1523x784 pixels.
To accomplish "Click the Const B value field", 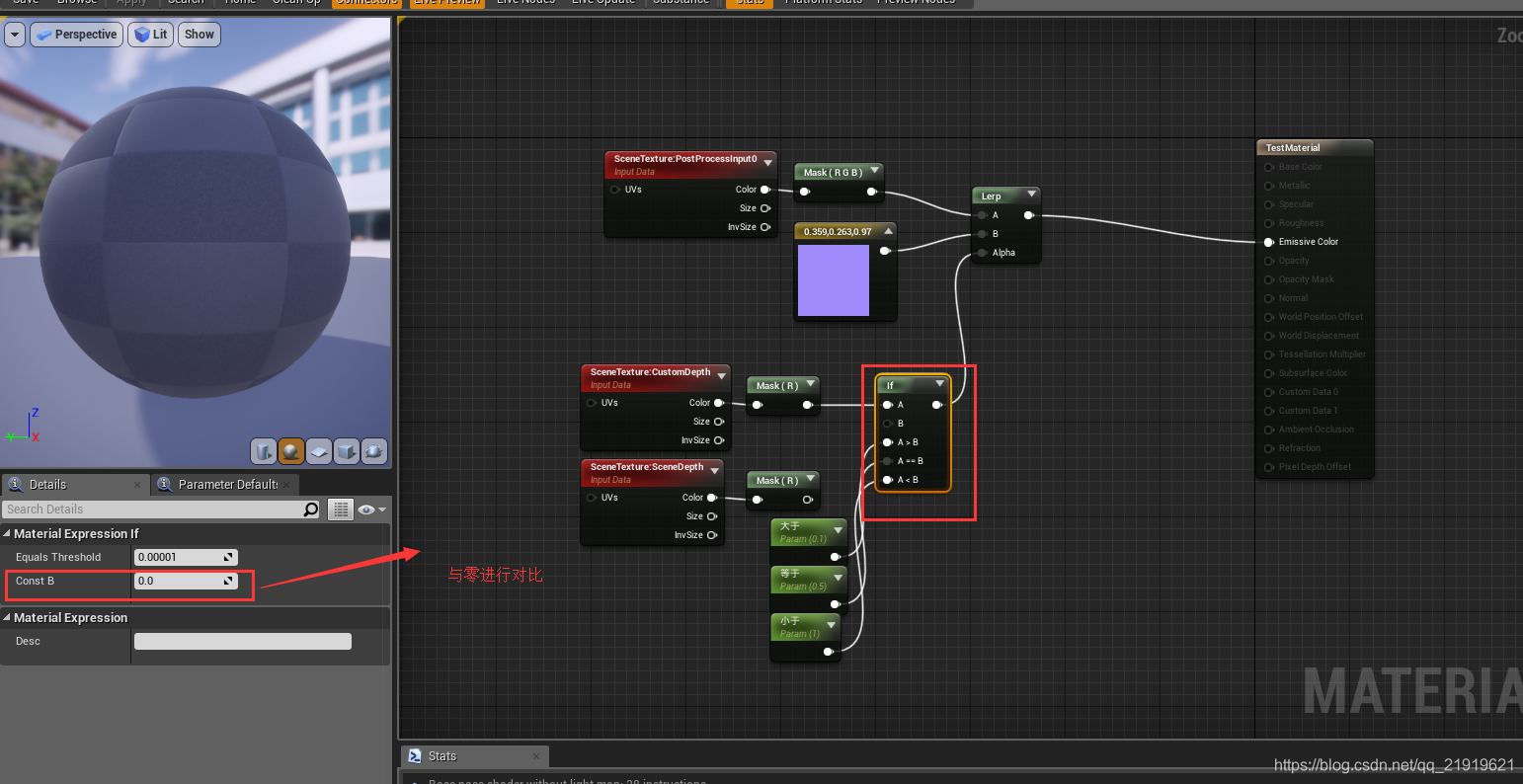I will (x=186, y=581).
